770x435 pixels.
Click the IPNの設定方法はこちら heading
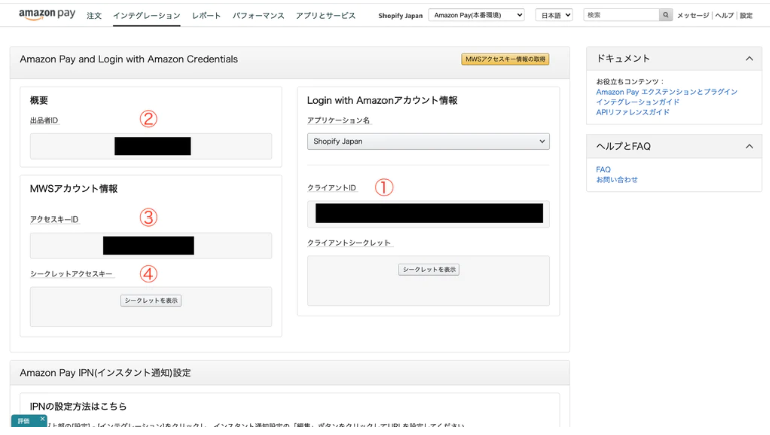78,407
